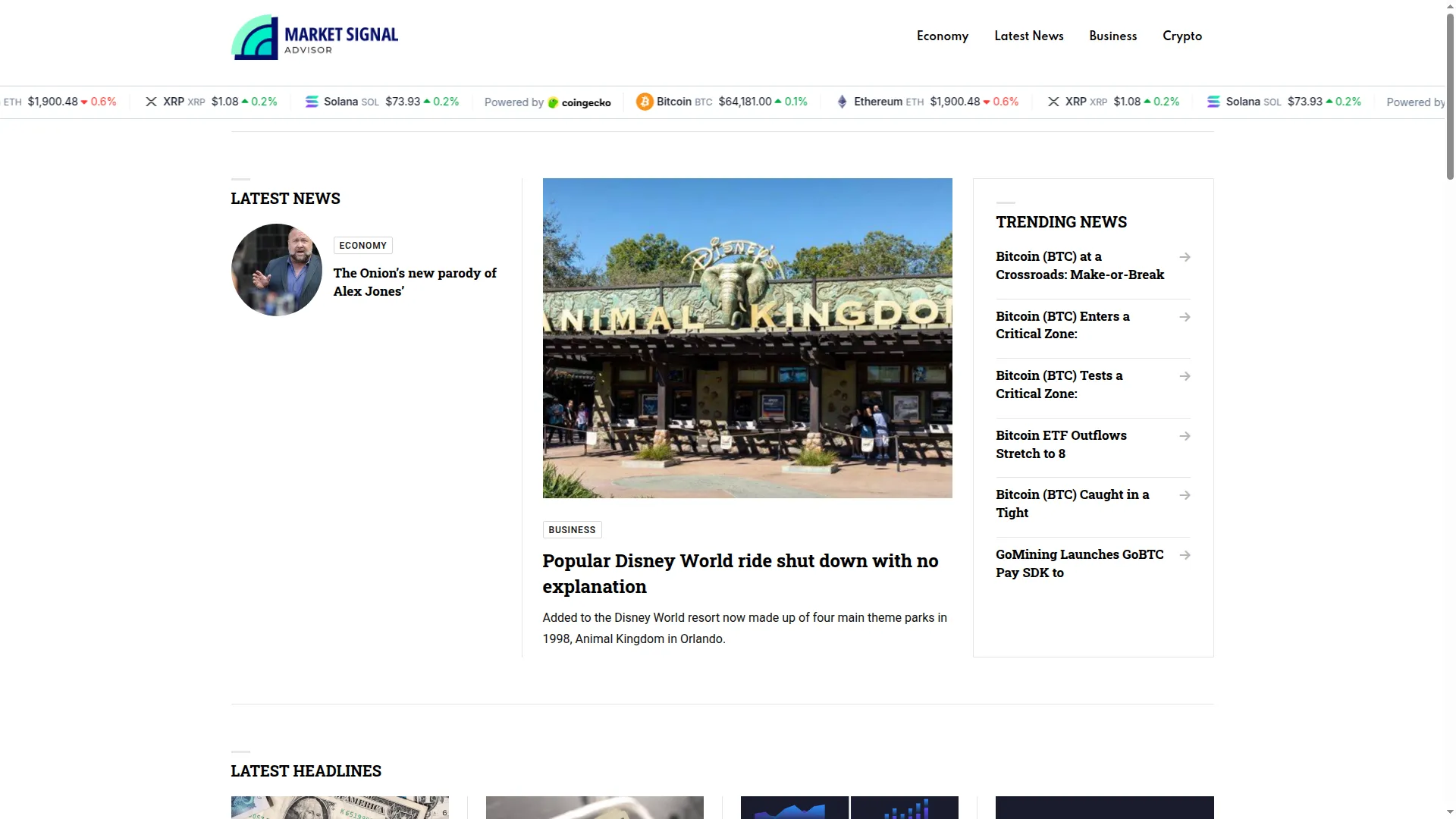Click the Bitcoin price "$64,181.00"

point(745,102)
